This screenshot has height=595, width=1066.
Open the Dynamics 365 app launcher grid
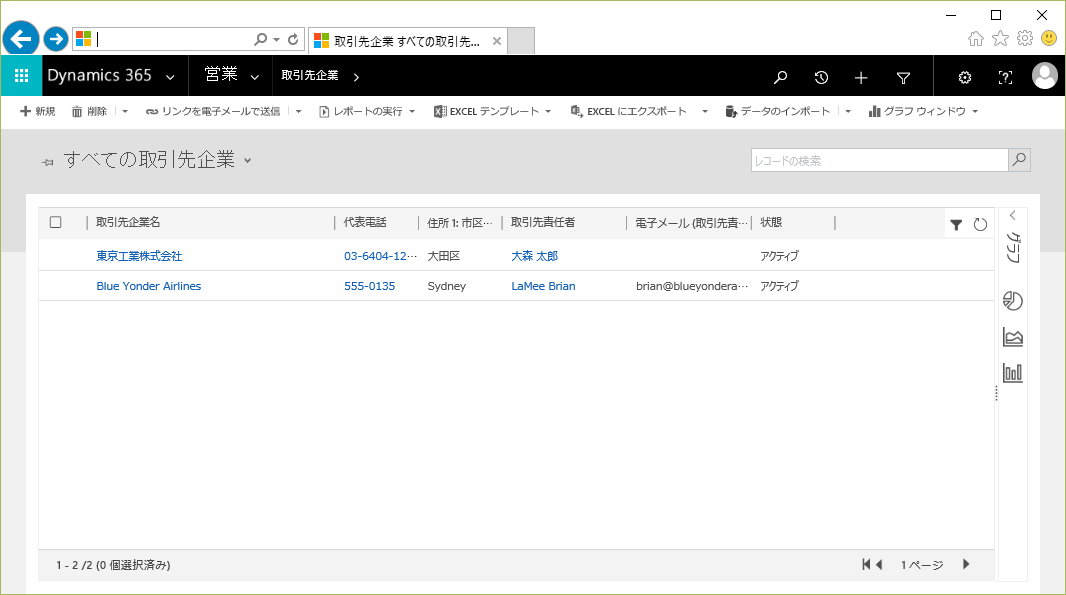tap(21, 75)
